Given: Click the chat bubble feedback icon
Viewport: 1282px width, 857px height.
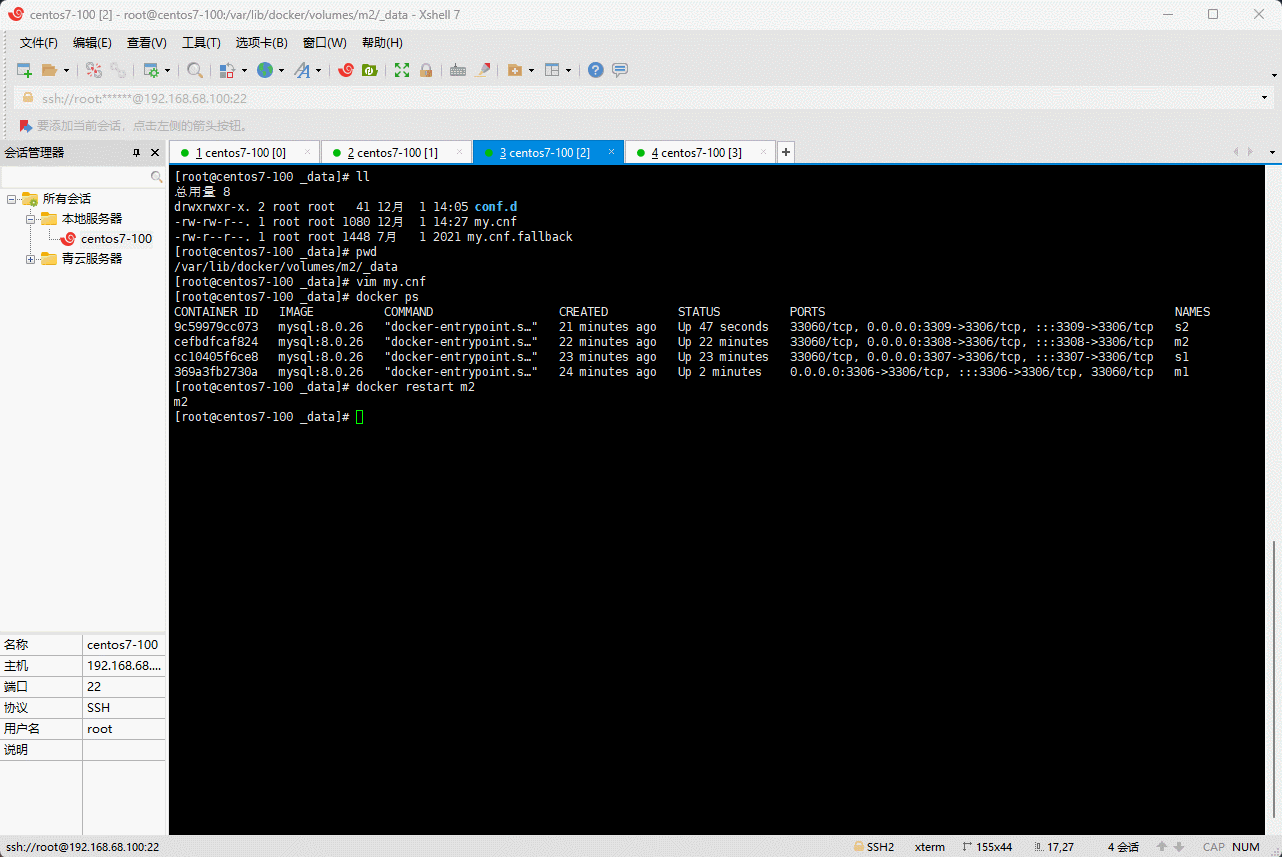Looking at the screenshot, I should pos(620,70).
